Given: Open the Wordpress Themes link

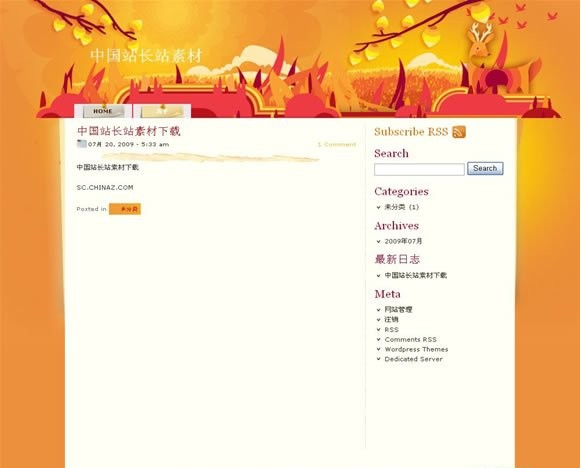Looking at the screenshot, I should point(416,349).
